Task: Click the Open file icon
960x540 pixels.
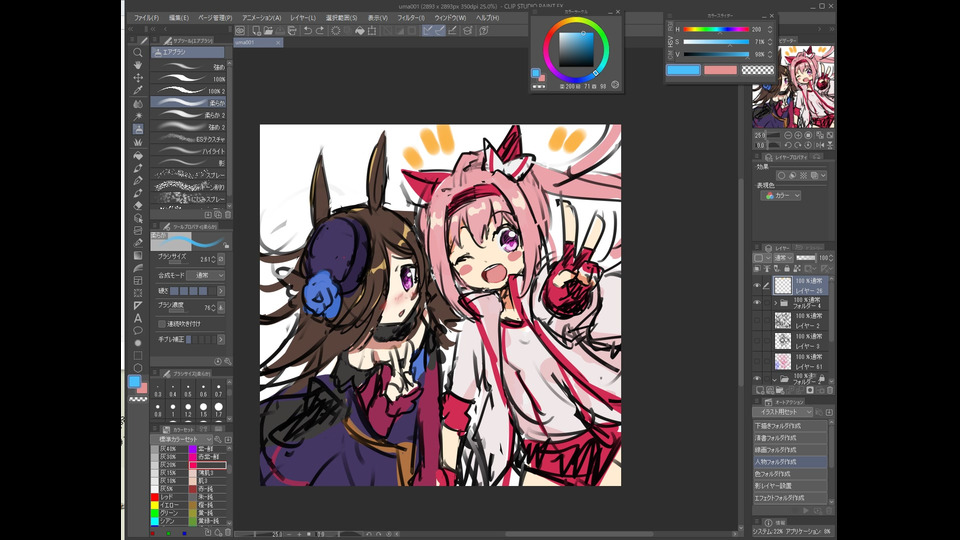Action: (268, 30)
